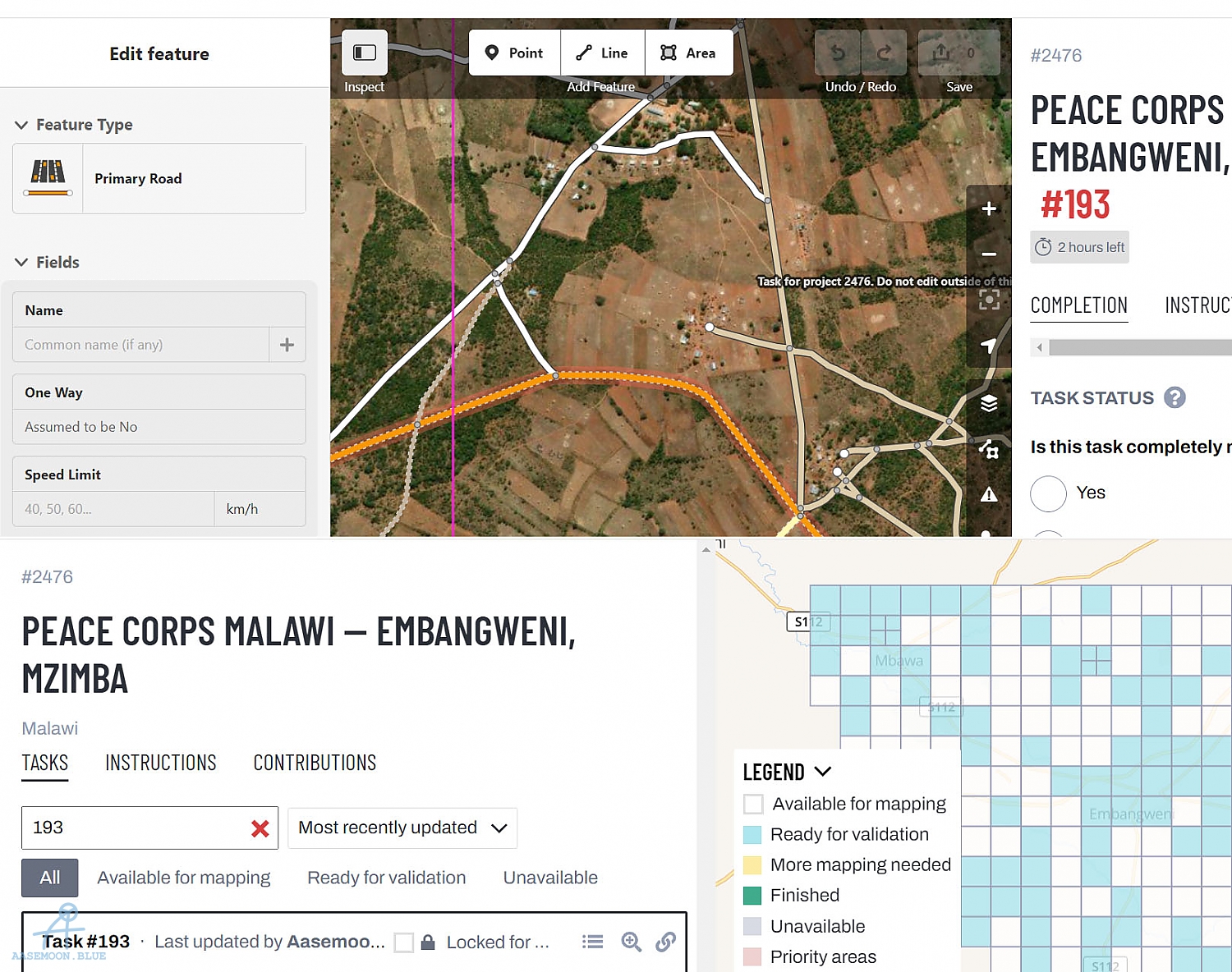Screen dimensions: 1232x972
Task: Click the Speed Limit input field
Action: point(113,509)
